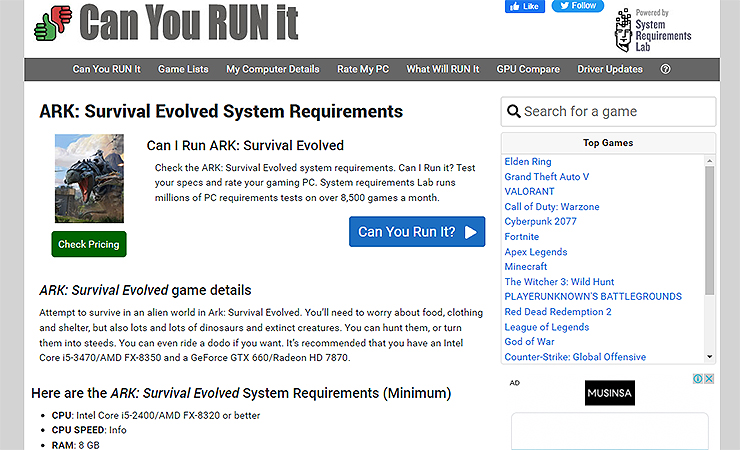Viewport: 740px width, 450px height.
Task: Open the Can You RUN It menu item
Action: [107, 69]
